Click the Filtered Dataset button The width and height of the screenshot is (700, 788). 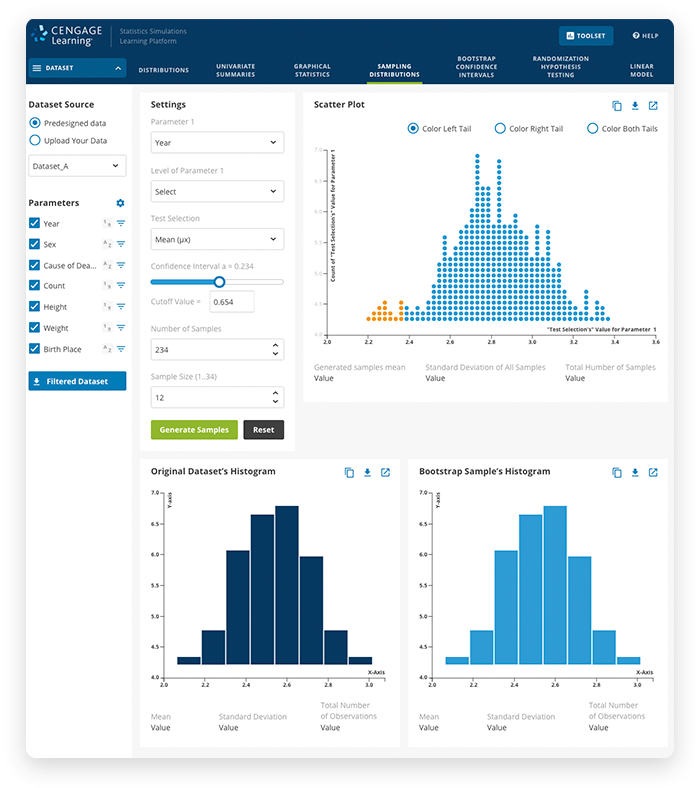tap(77, 381)
